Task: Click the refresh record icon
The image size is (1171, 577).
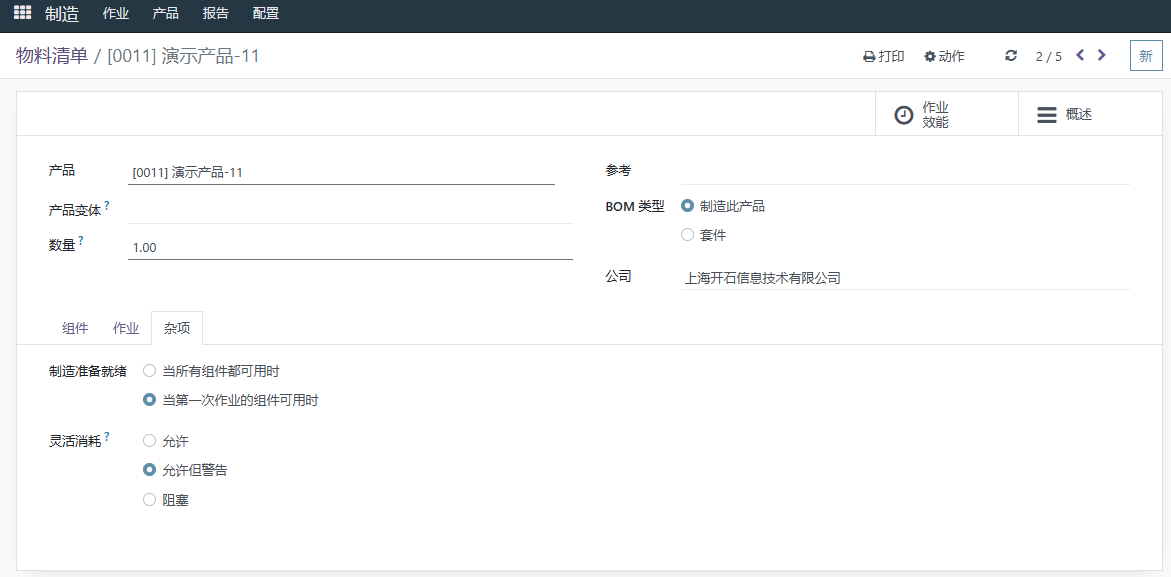Action: [1011, 56]
